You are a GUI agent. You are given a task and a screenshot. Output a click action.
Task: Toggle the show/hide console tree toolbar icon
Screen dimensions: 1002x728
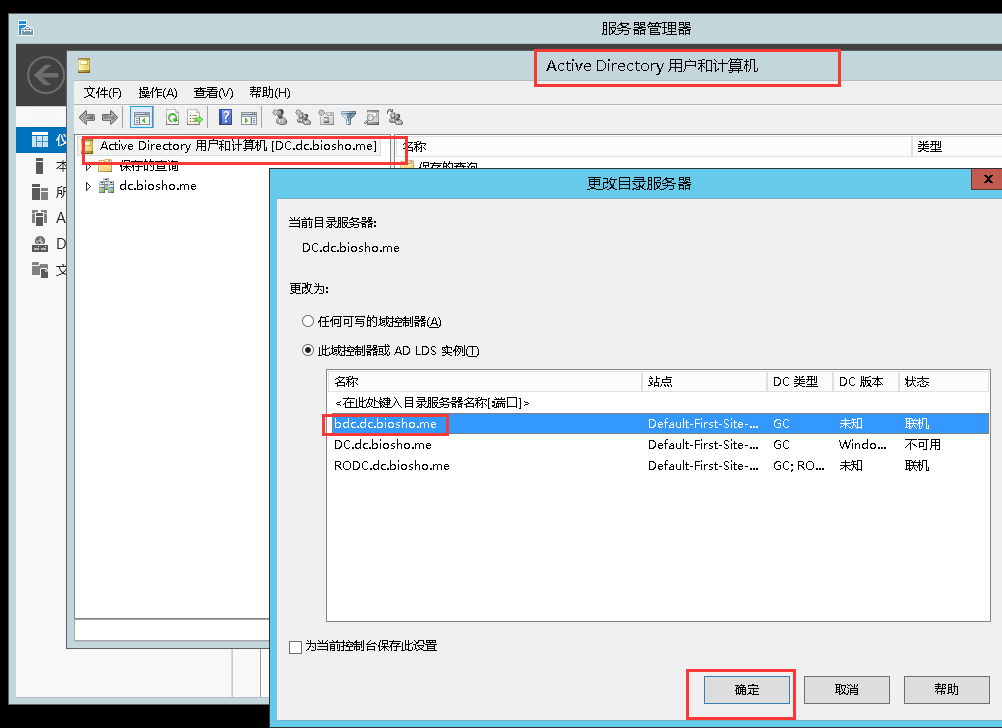click(x=141, y=118)
